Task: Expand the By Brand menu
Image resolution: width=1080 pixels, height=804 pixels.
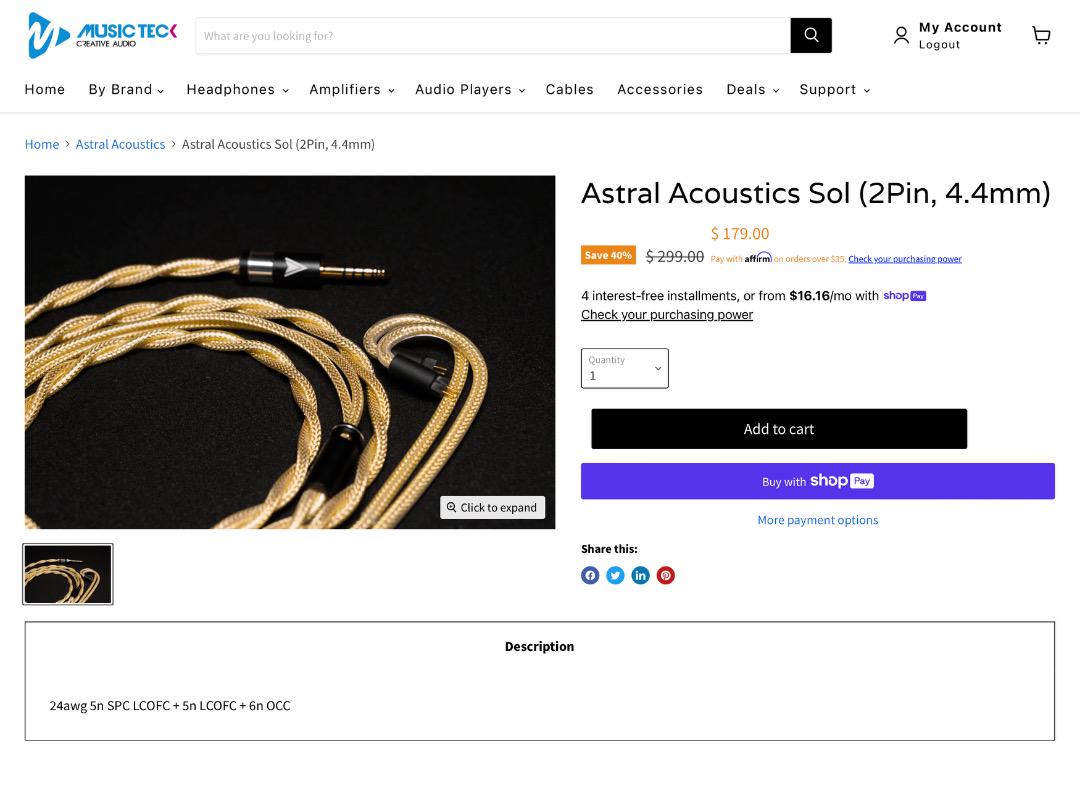Action: tap(126, 90)
